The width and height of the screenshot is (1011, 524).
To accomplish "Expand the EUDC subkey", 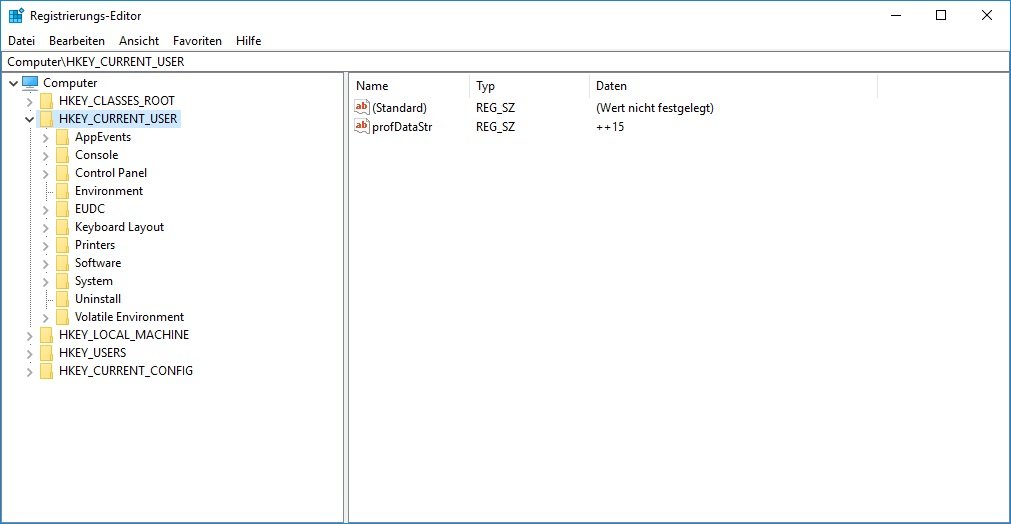I will [45, 209].
